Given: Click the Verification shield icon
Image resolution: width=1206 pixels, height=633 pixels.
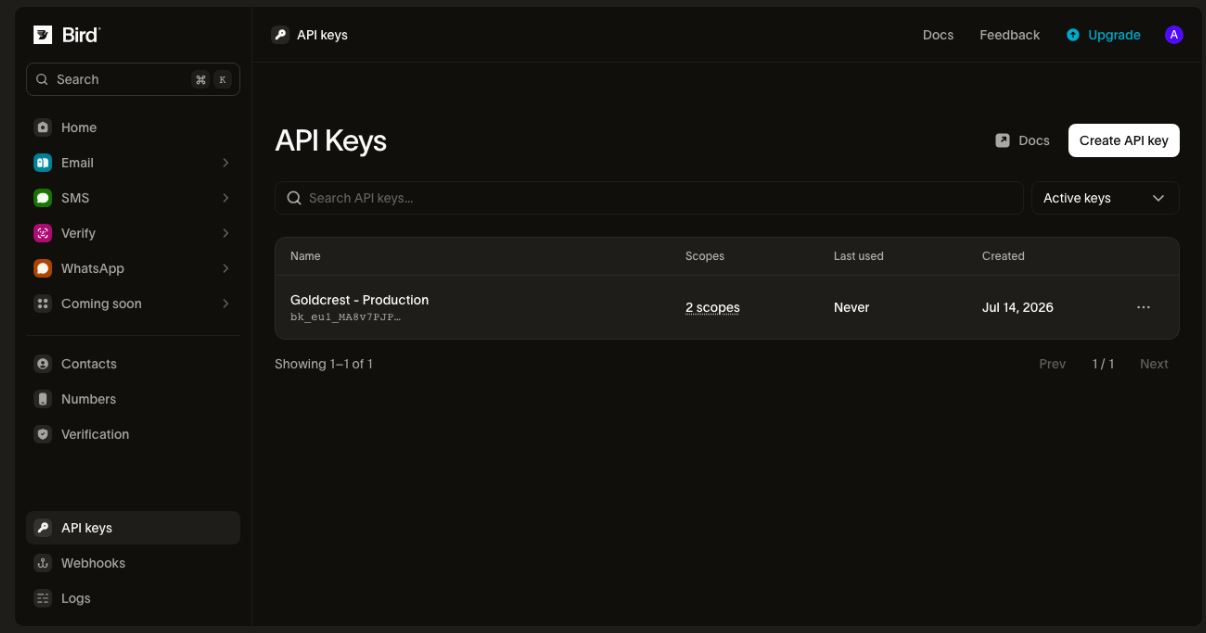Looking at the screenshot, I should [42, 434].
